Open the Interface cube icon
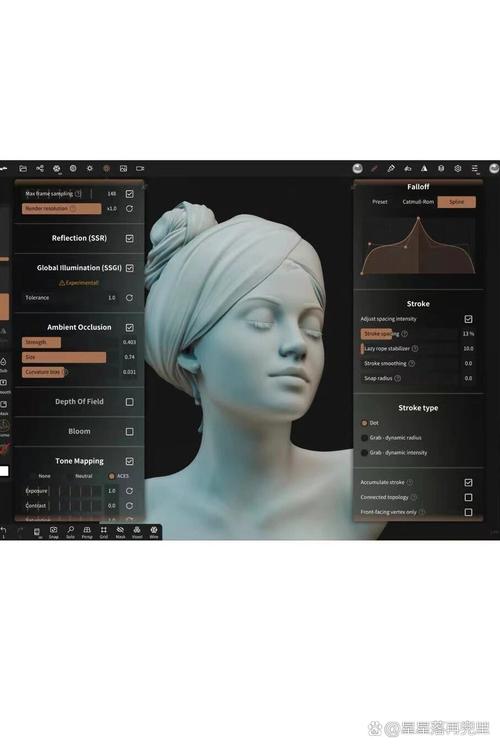The width and height of the screenshot is (500, 747). pyautogui.click(x=441, y=168)
